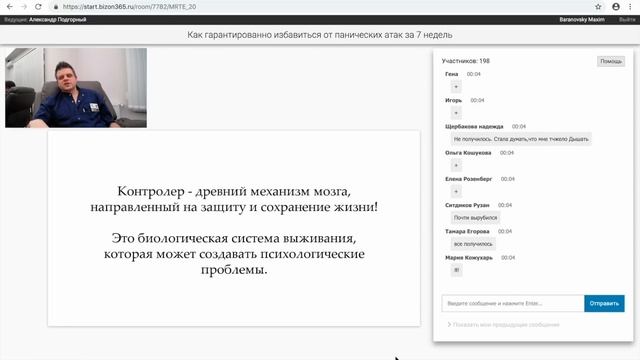Screen dimensions: 640x360
Task: Click the presentation slide area
Action: click(234, 228)
